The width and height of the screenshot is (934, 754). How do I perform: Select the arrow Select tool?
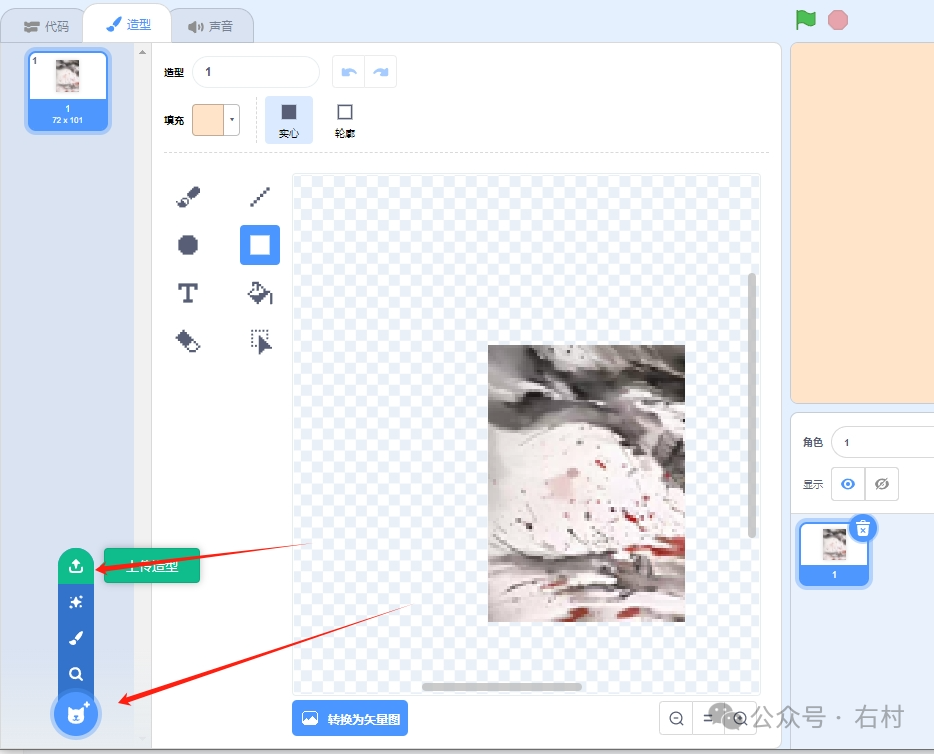[x=259, y=341]
